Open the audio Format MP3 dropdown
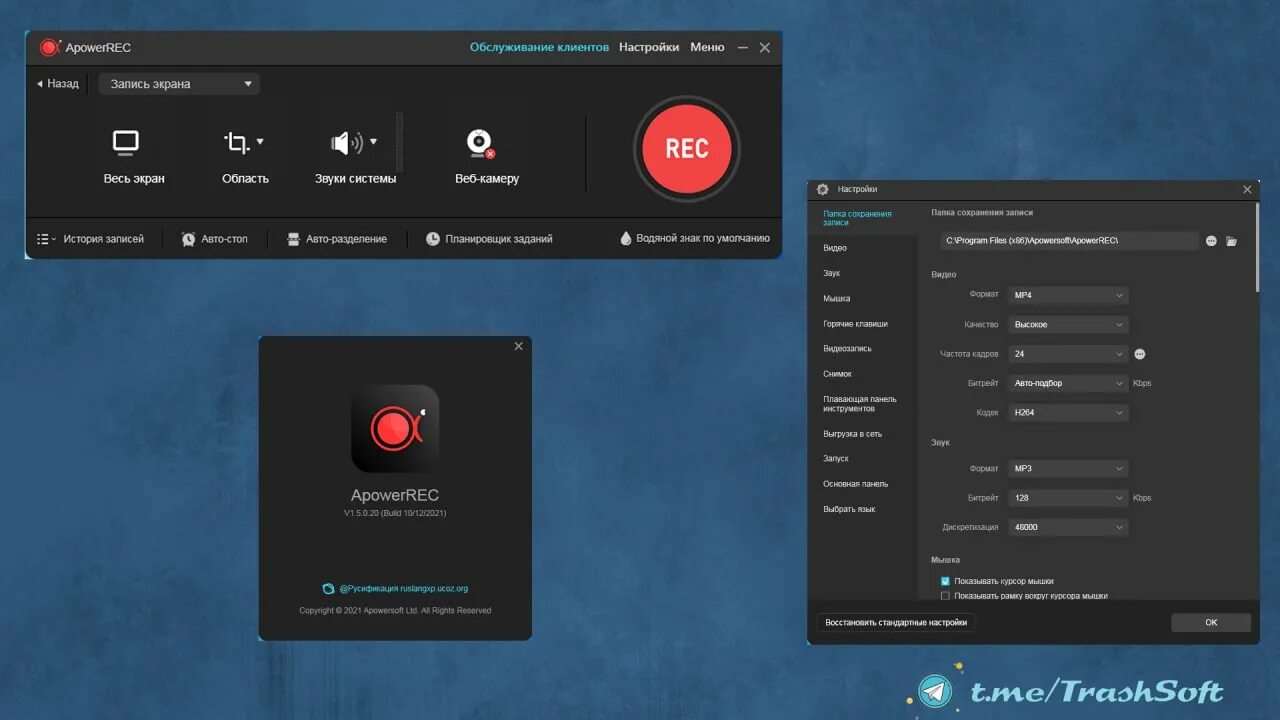 [x=1068, y=468]
